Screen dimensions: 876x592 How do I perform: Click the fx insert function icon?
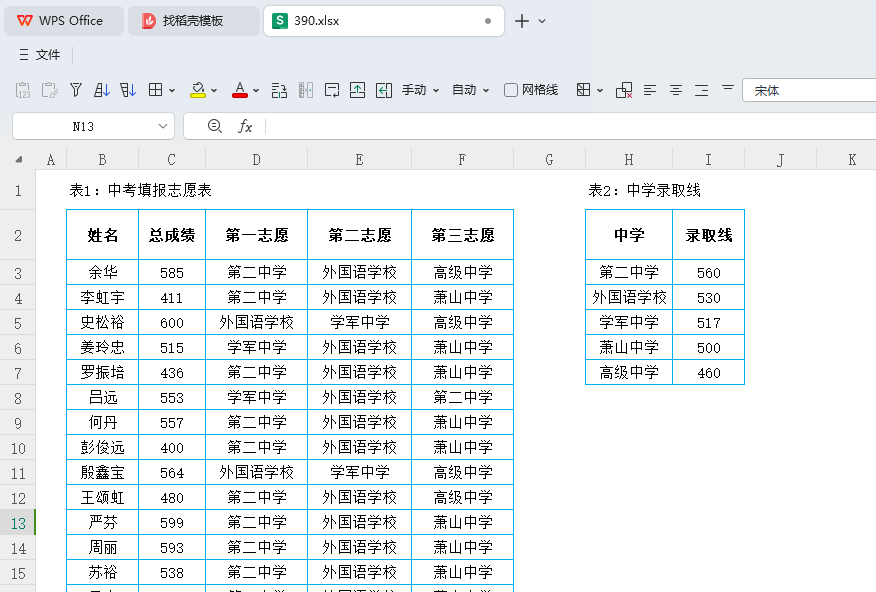[245, 126]
